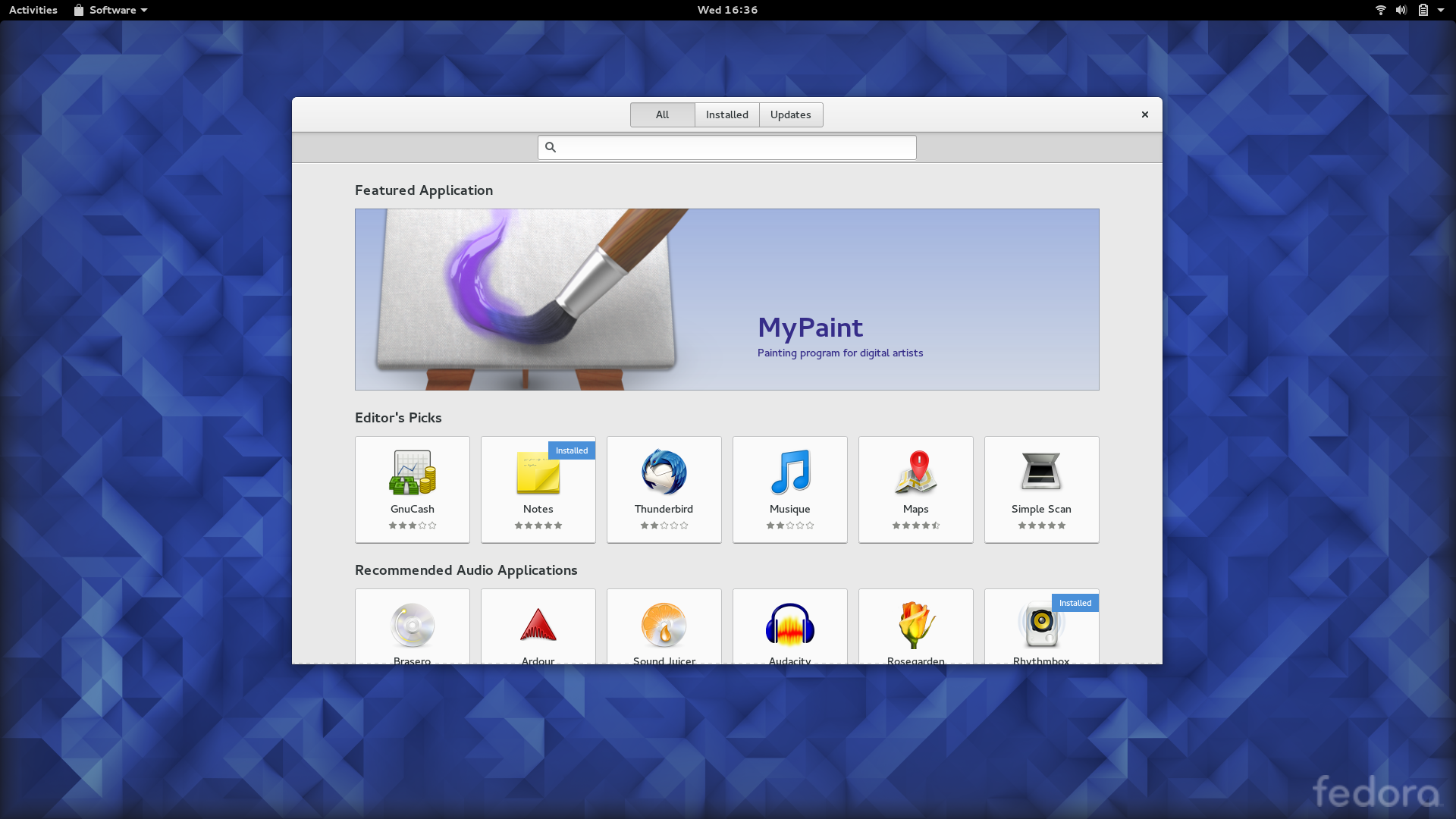Image resolution: width=1456 pixels, height=819 pixels.
Task: Click the Thunderbird star rating
Action: (x=664, y=526)
